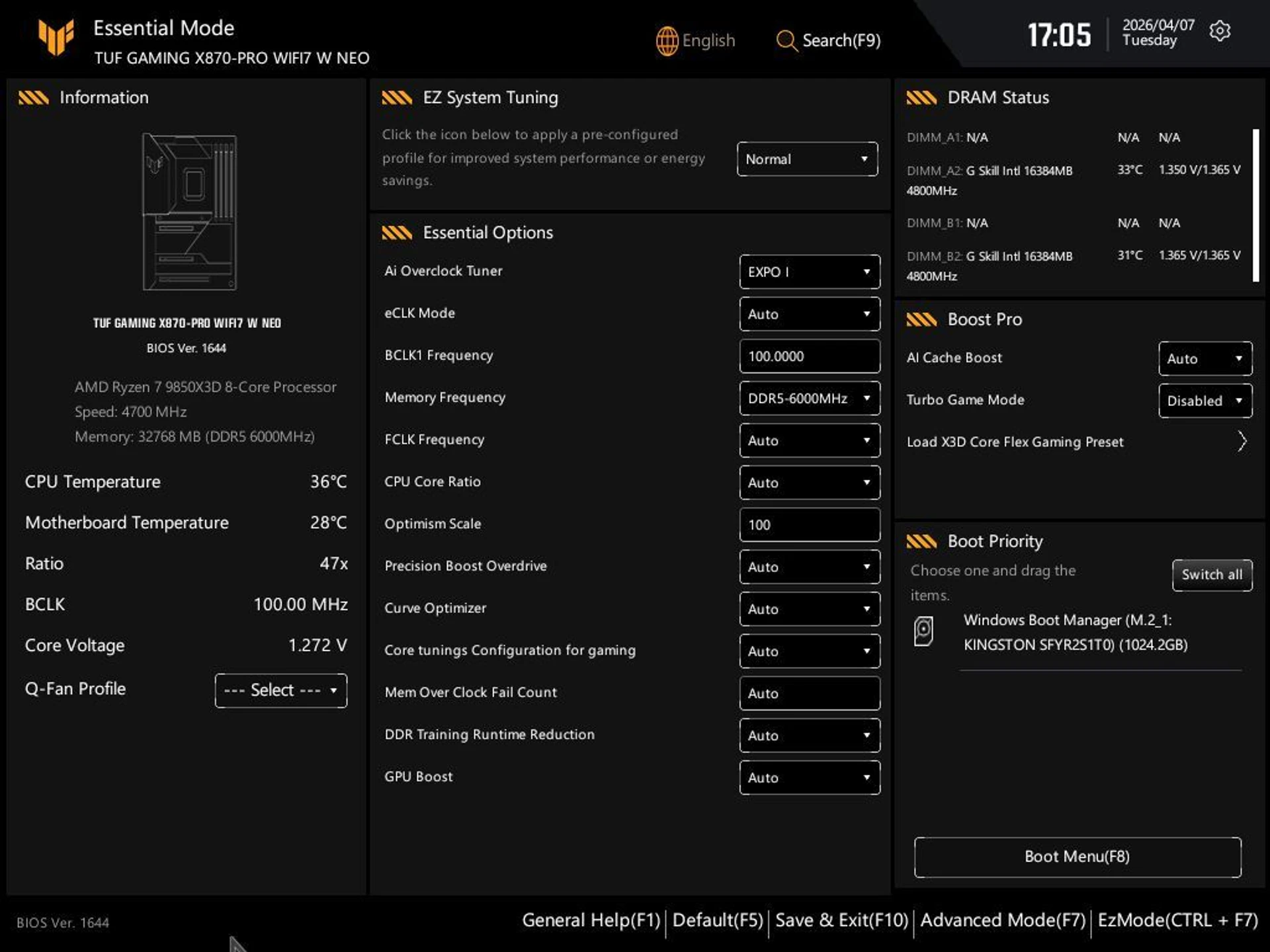Click the Ratio 47x value
Image resolution: width=1270 pixels, height=952 pixels.
(x=334, y=564)
